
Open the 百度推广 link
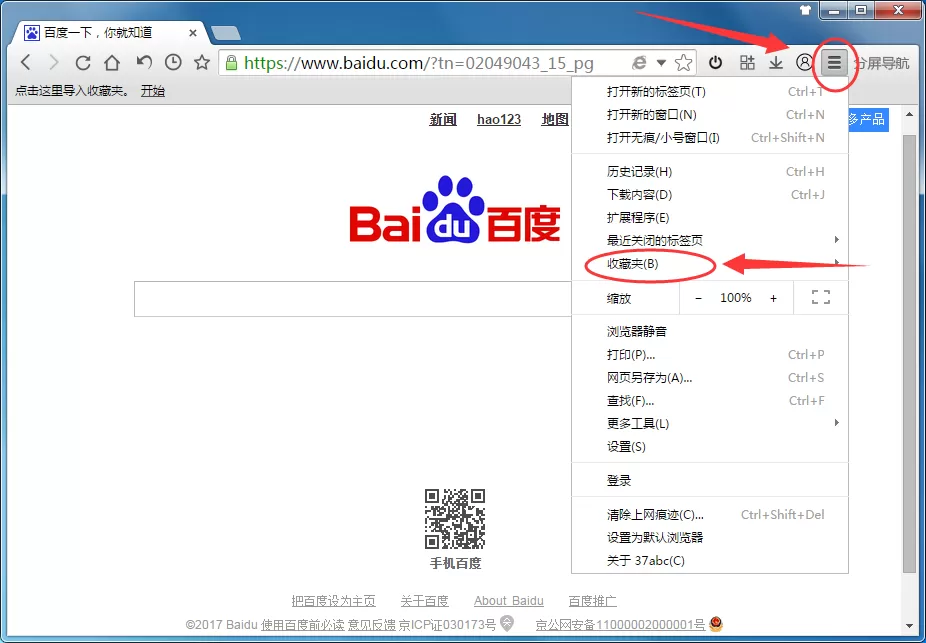592,601
